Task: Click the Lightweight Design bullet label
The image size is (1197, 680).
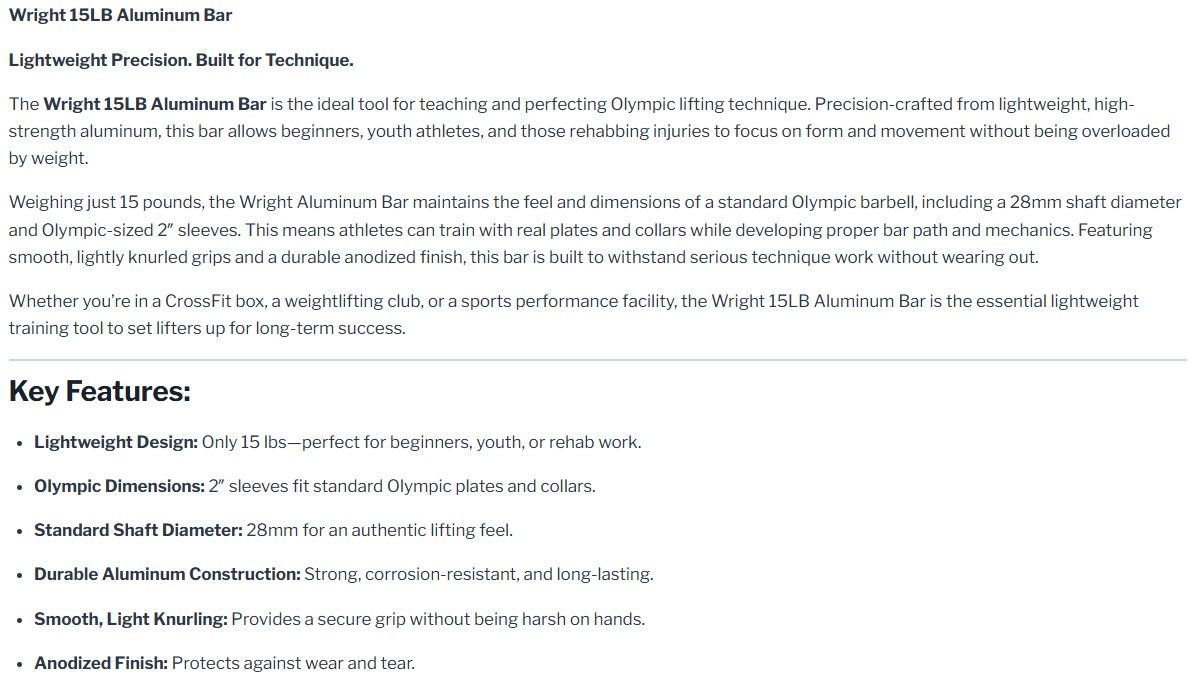Action: tap(116, 442)
